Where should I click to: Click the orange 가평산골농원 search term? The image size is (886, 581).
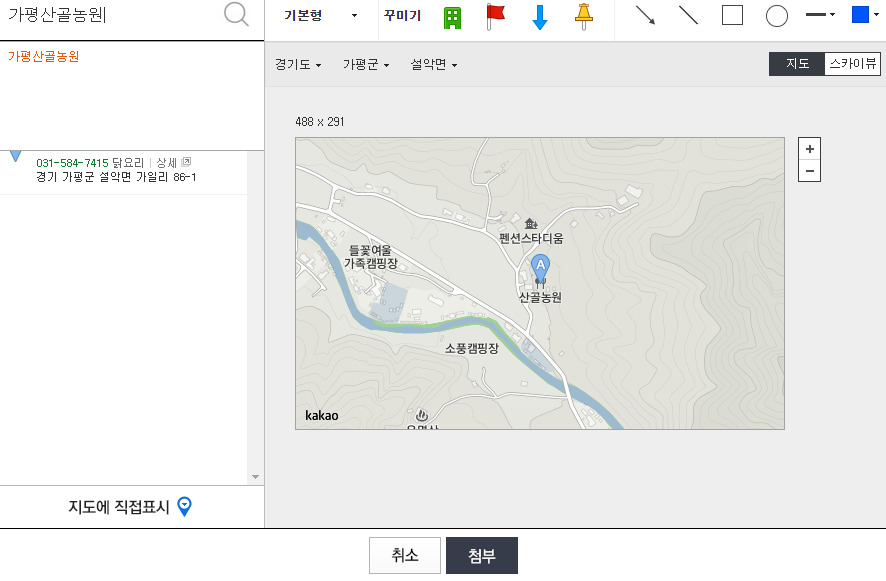pos(44,57)
